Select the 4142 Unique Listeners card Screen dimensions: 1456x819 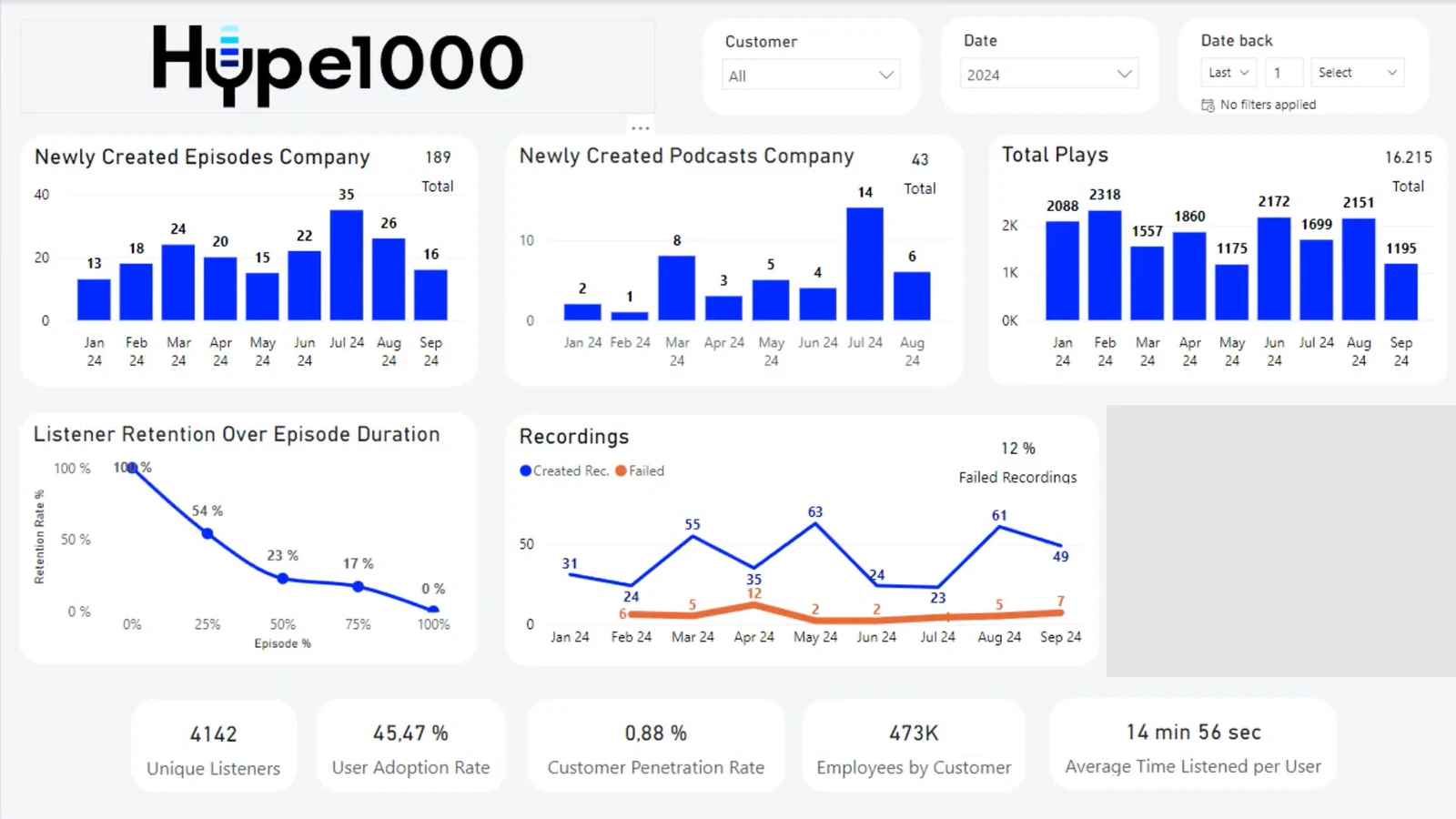tap(214, 746)
